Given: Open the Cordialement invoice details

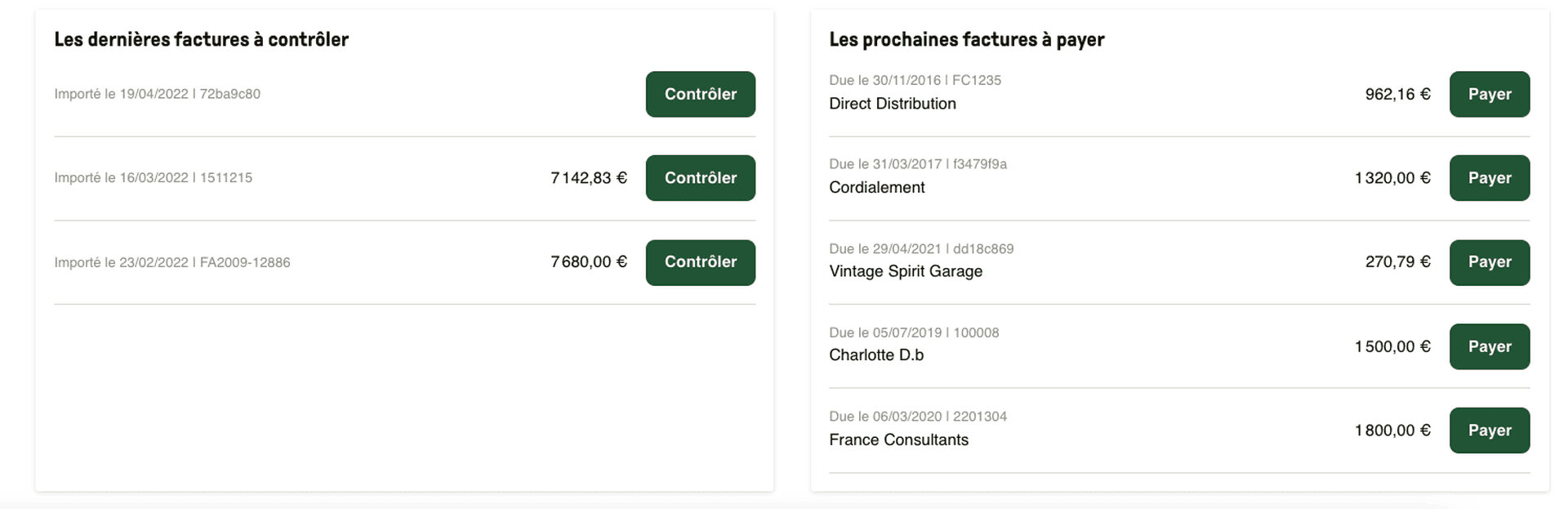Looking at the screenshot, I should coord(876,187).
